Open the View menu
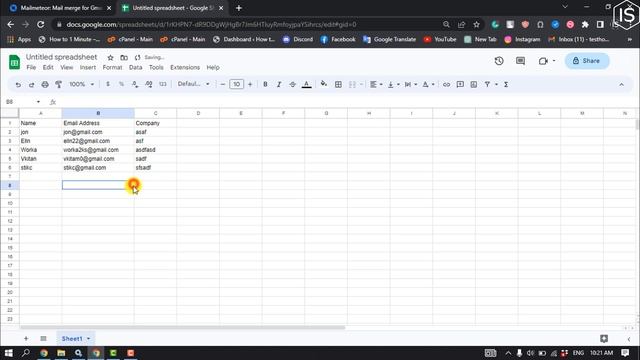This screenshot has width=640, height=360. (x=67, y=67)
